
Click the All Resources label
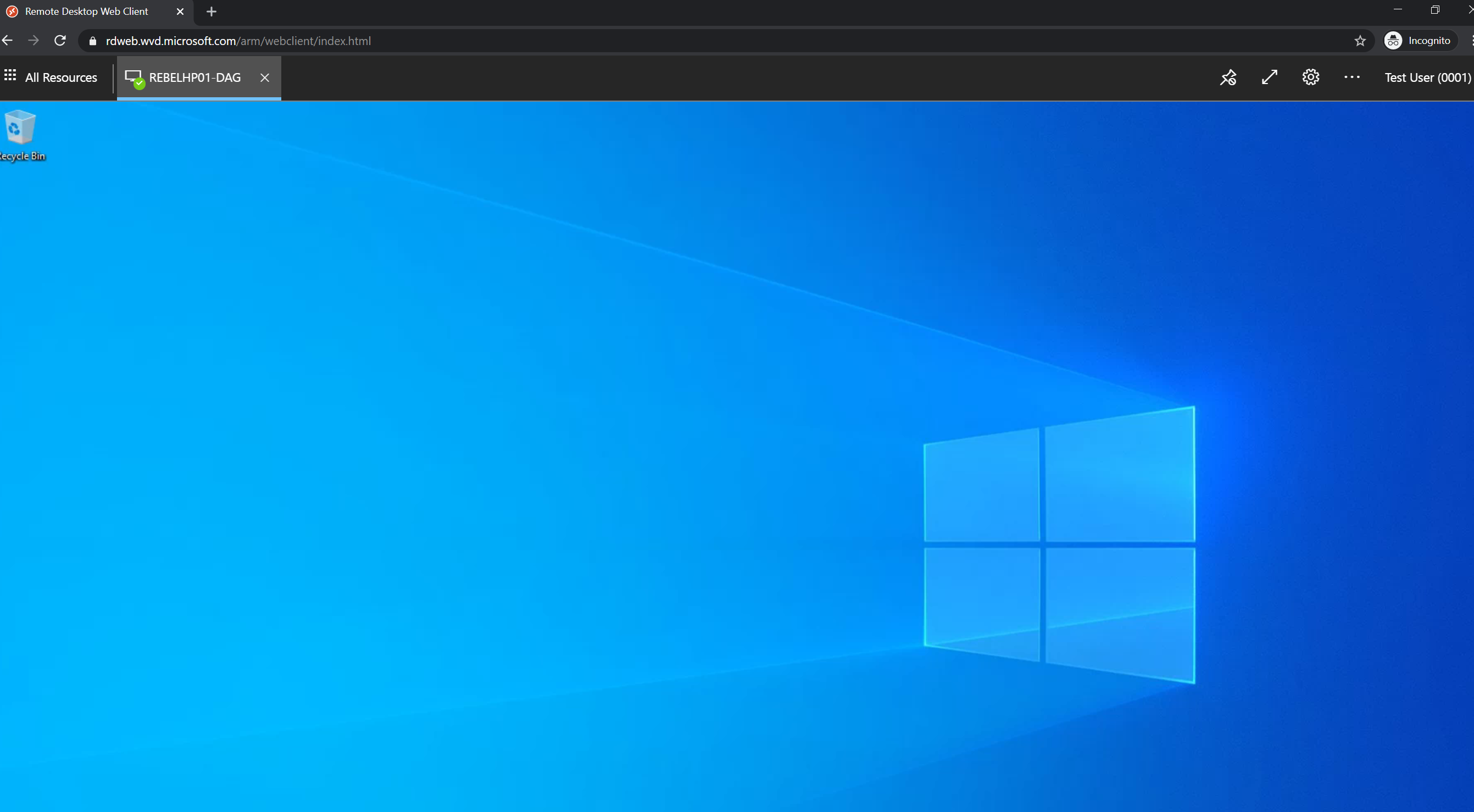click(60, 77)
